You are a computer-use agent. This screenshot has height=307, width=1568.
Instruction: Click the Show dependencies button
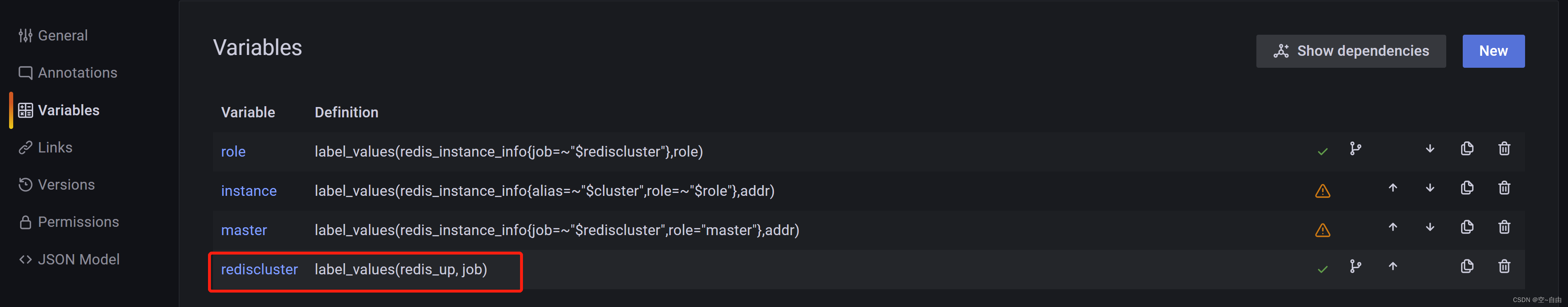pyautogui.click(x=1351, y=51)
